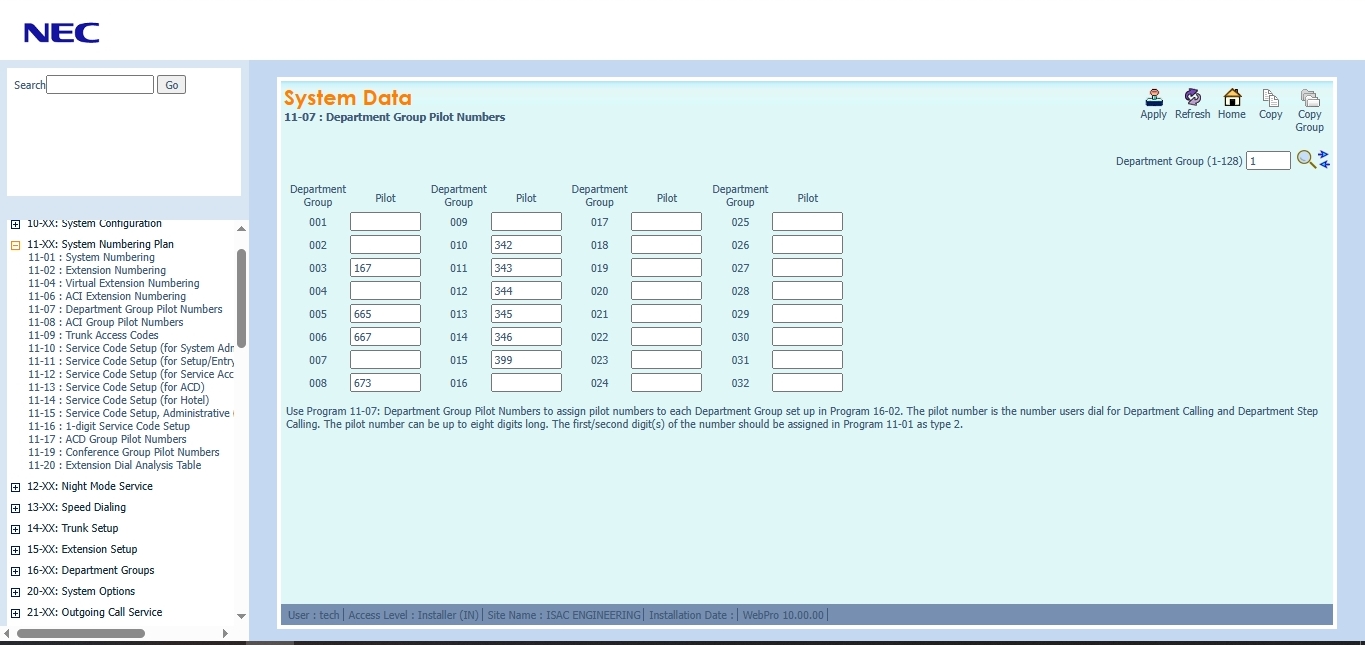Expand the 14-XX Trunk Setup node

(x=15, y=529)
